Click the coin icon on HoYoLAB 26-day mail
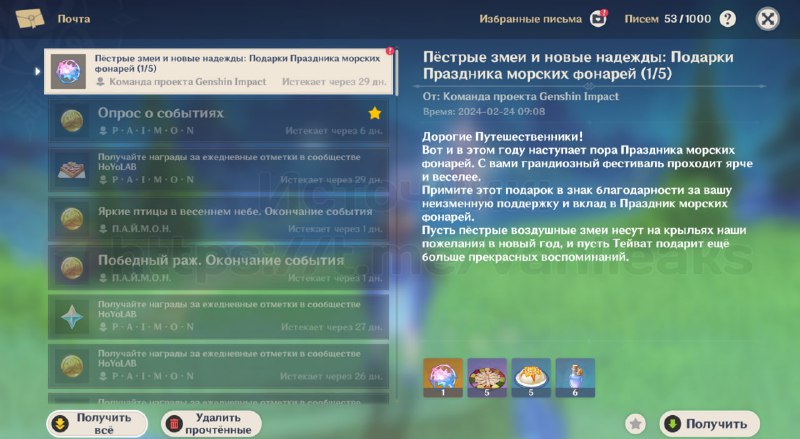The height and width of the screenshot is (439, 800). point(71,367)
